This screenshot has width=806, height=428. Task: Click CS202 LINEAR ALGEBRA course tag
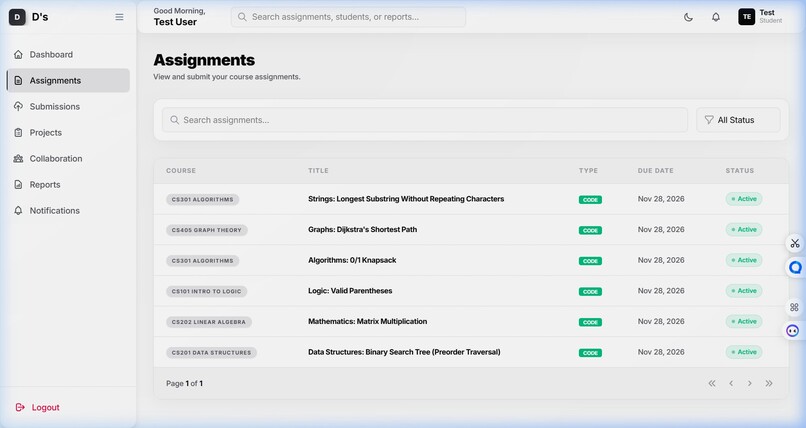click(x=209, y=322)
